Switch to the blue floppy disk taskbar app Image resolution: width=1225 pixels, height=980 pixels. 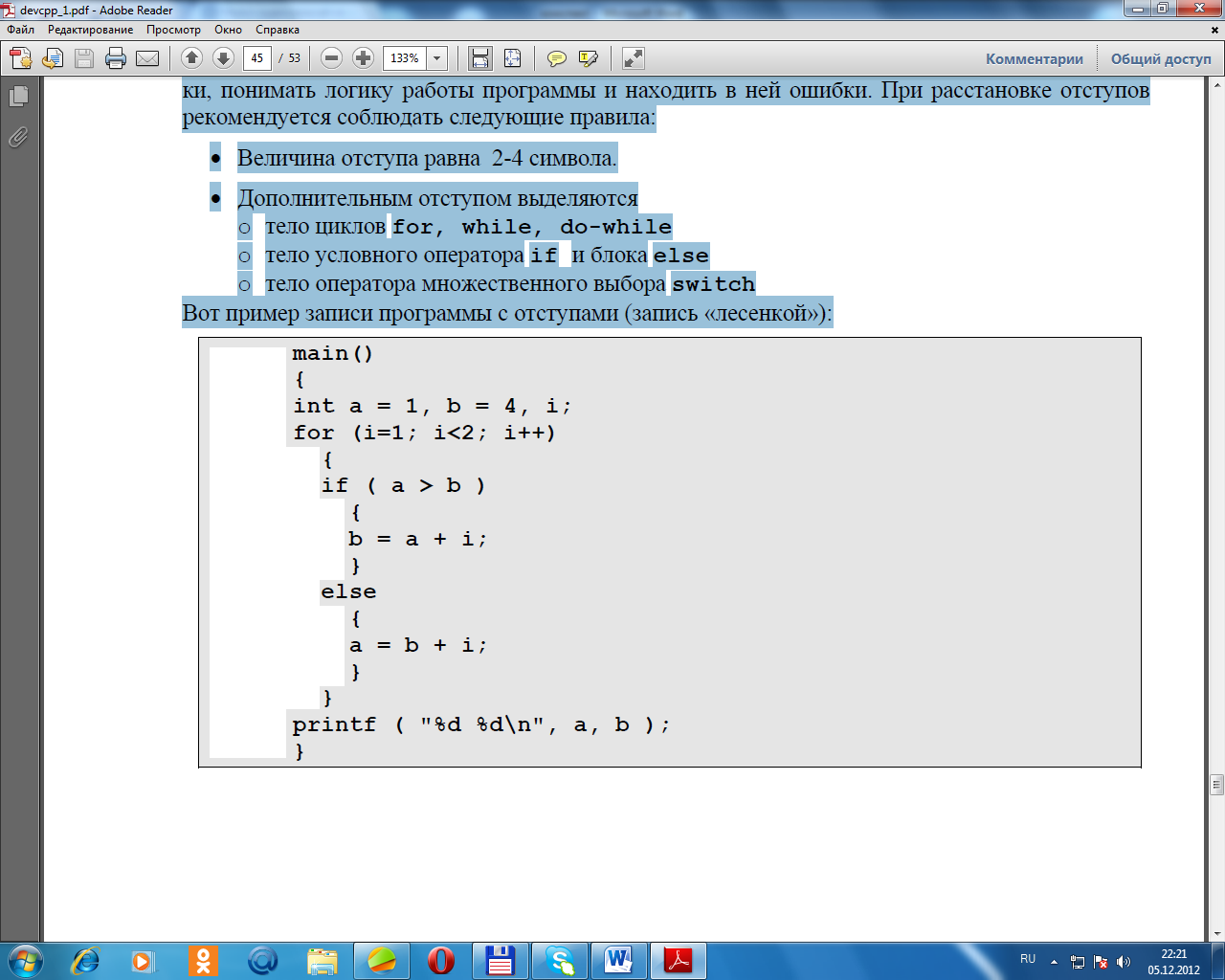click(500, 960)
